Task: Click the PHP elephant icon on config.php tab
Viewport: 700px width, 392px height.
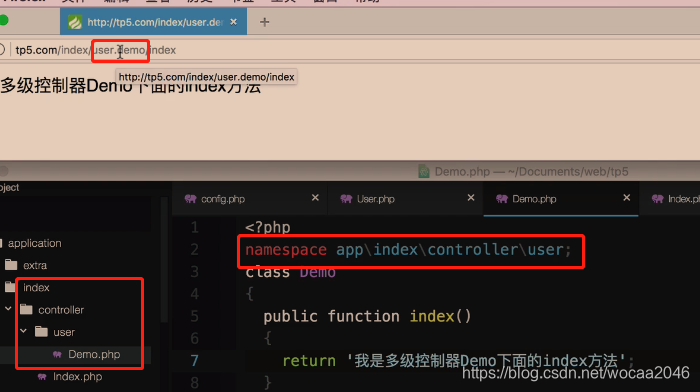Action: point(191,199)
